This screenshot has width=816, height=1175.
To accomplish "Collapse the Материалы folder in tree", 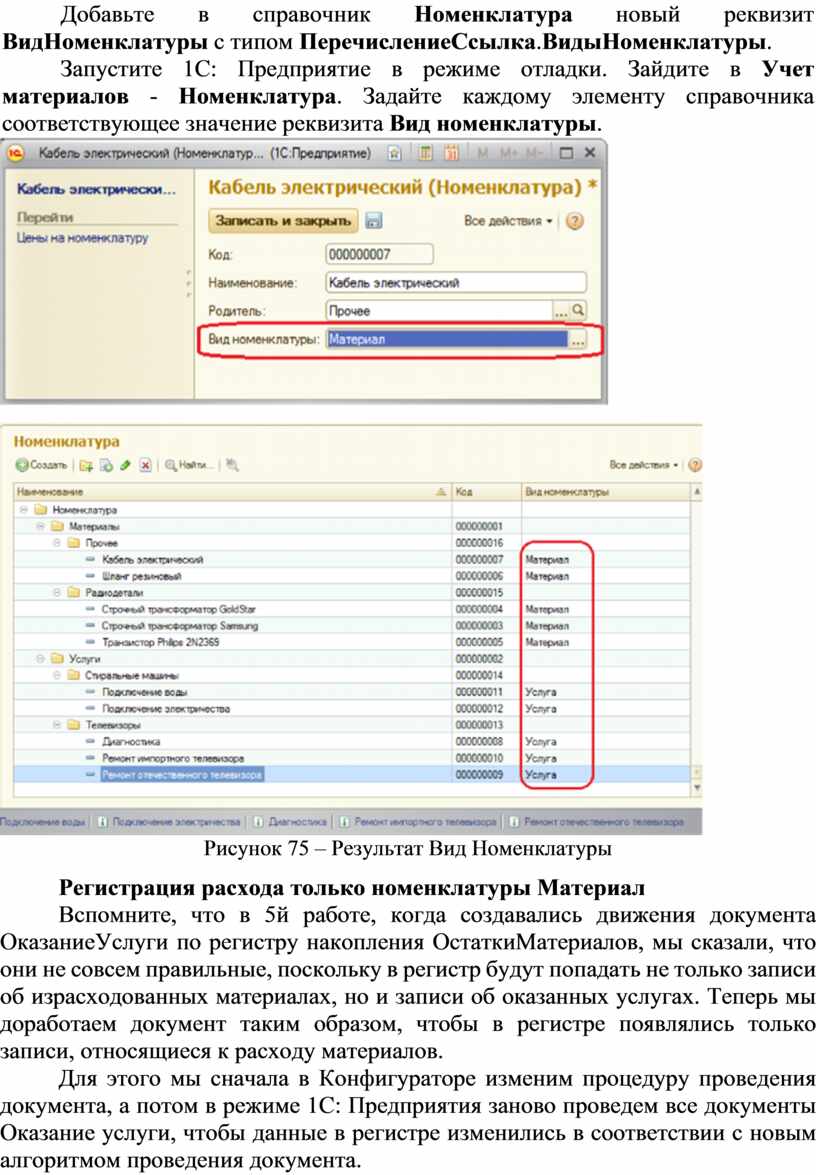I will point(40,526).
